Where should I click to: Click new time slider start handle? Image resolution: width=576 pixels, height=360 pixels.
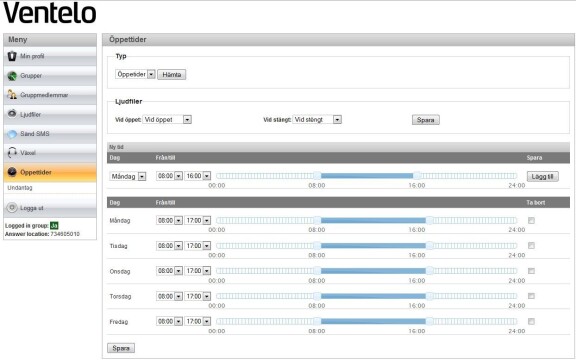[317, 176]
